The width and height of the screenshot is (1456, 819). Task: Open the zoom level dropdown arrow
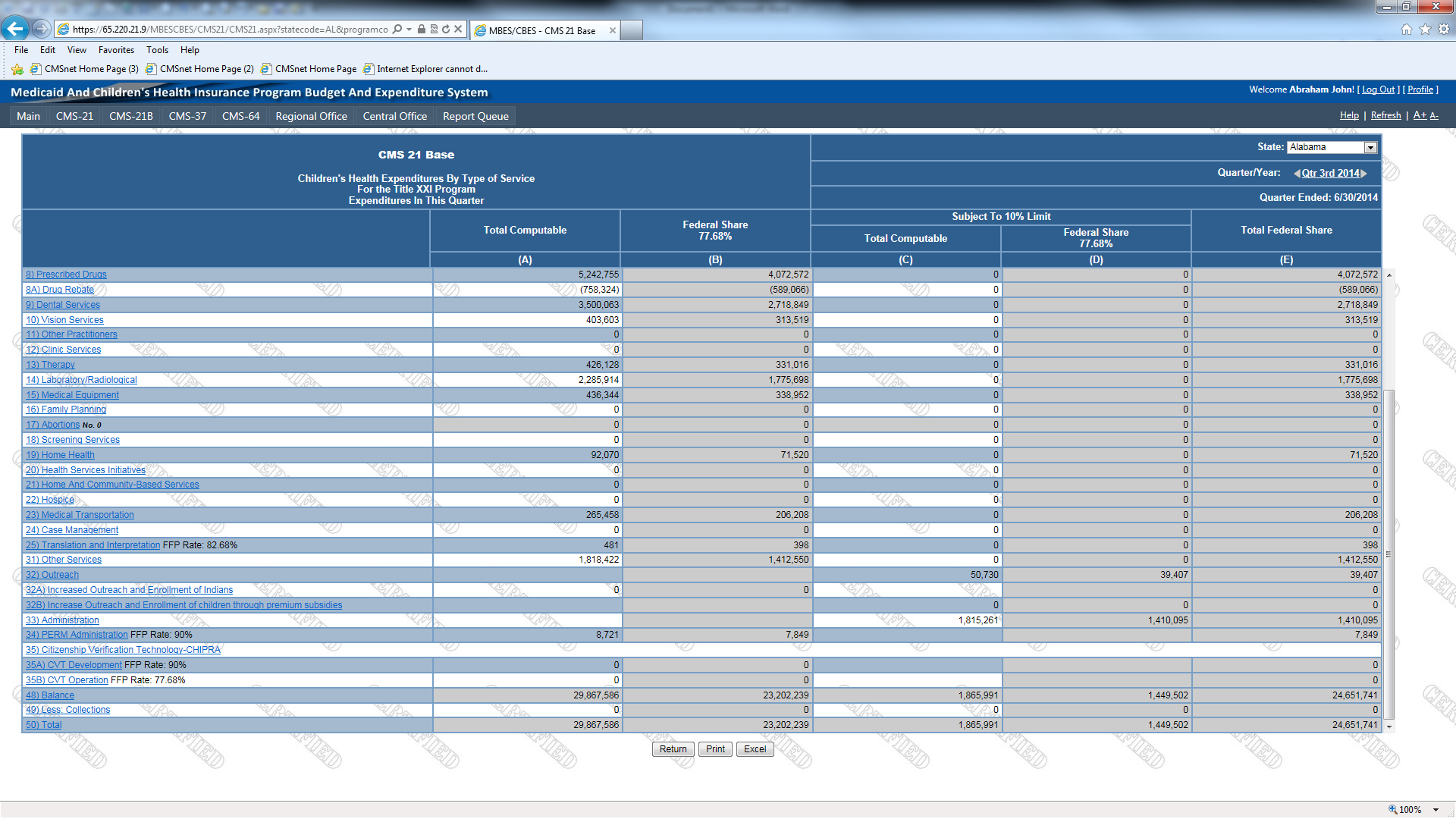[1436, 810]
